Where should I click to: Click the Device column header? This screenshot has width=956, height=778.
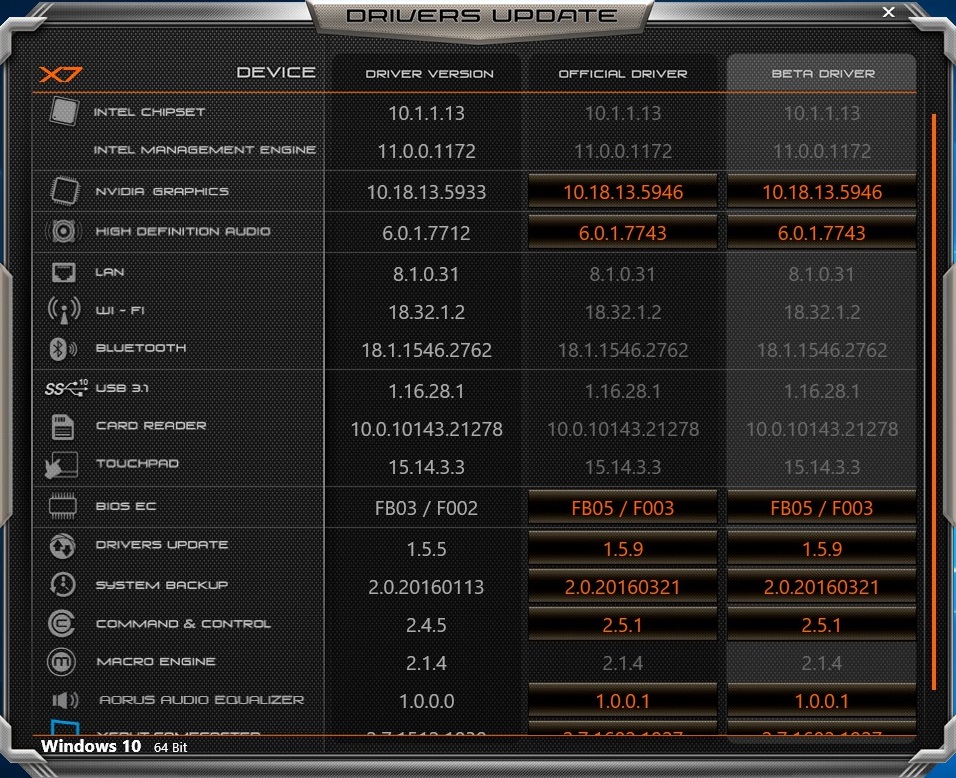point(276,72)
